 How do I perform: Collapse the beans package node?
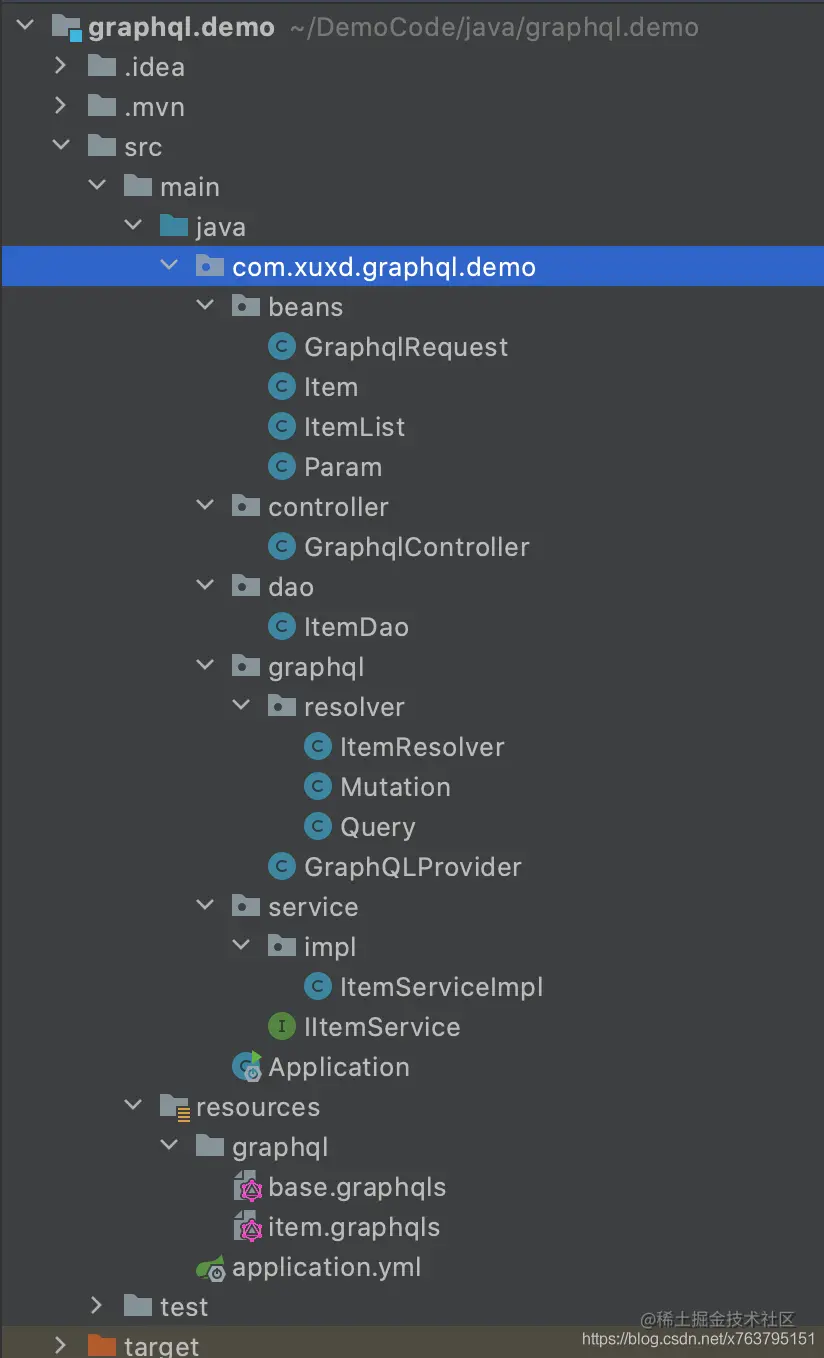pyautogui.click(x=205, y=304)
